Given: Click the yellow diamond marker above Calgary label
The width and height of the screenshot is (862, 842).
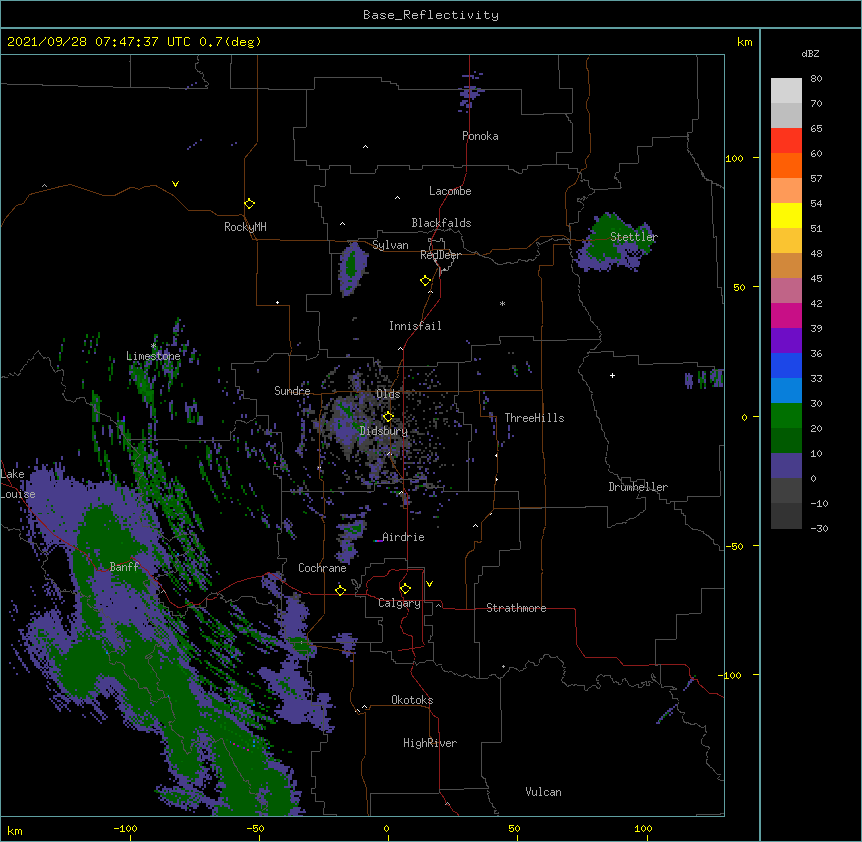Looking at the screenshot, I should [405, 589].
